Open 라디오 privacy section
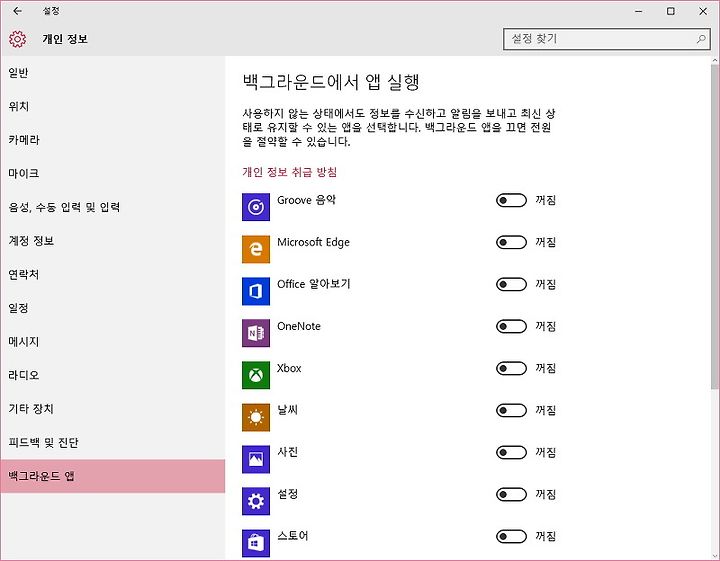This screenshot has width=720, height=561. click(112, 375)
